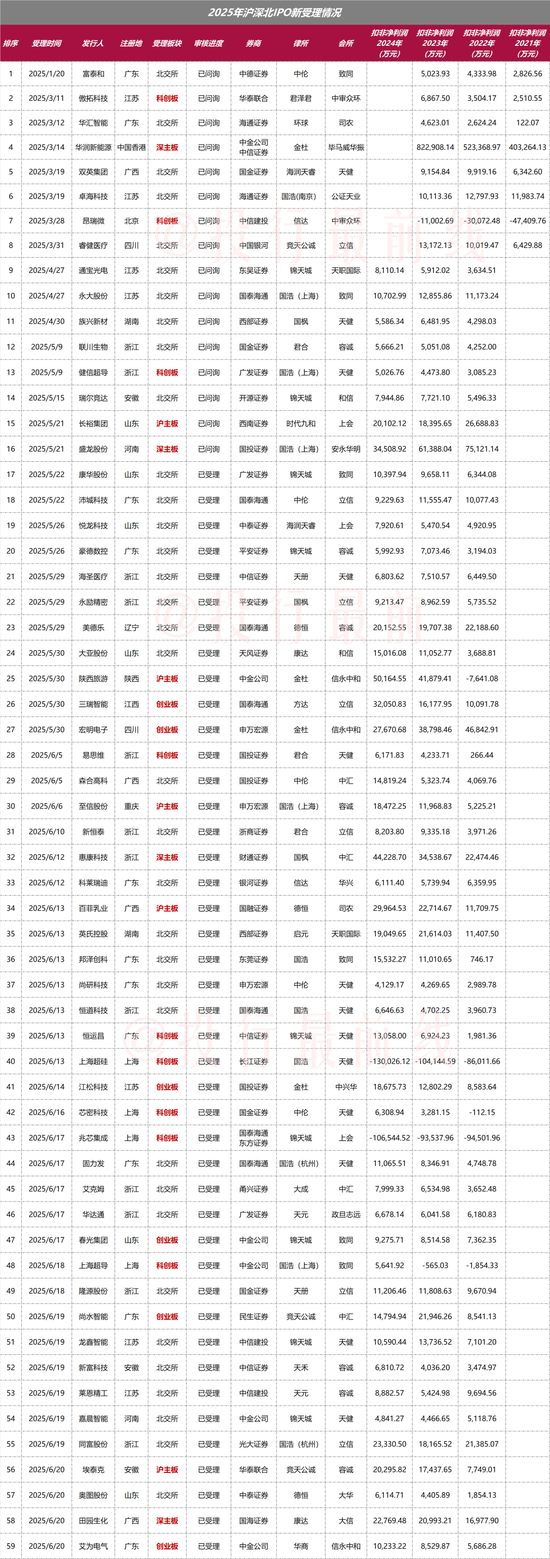Image resolution: width=550 pixels, height=1559 pixels.
Task: Select issuer cell '豪德数控'
Action: (x=93, y=550)
